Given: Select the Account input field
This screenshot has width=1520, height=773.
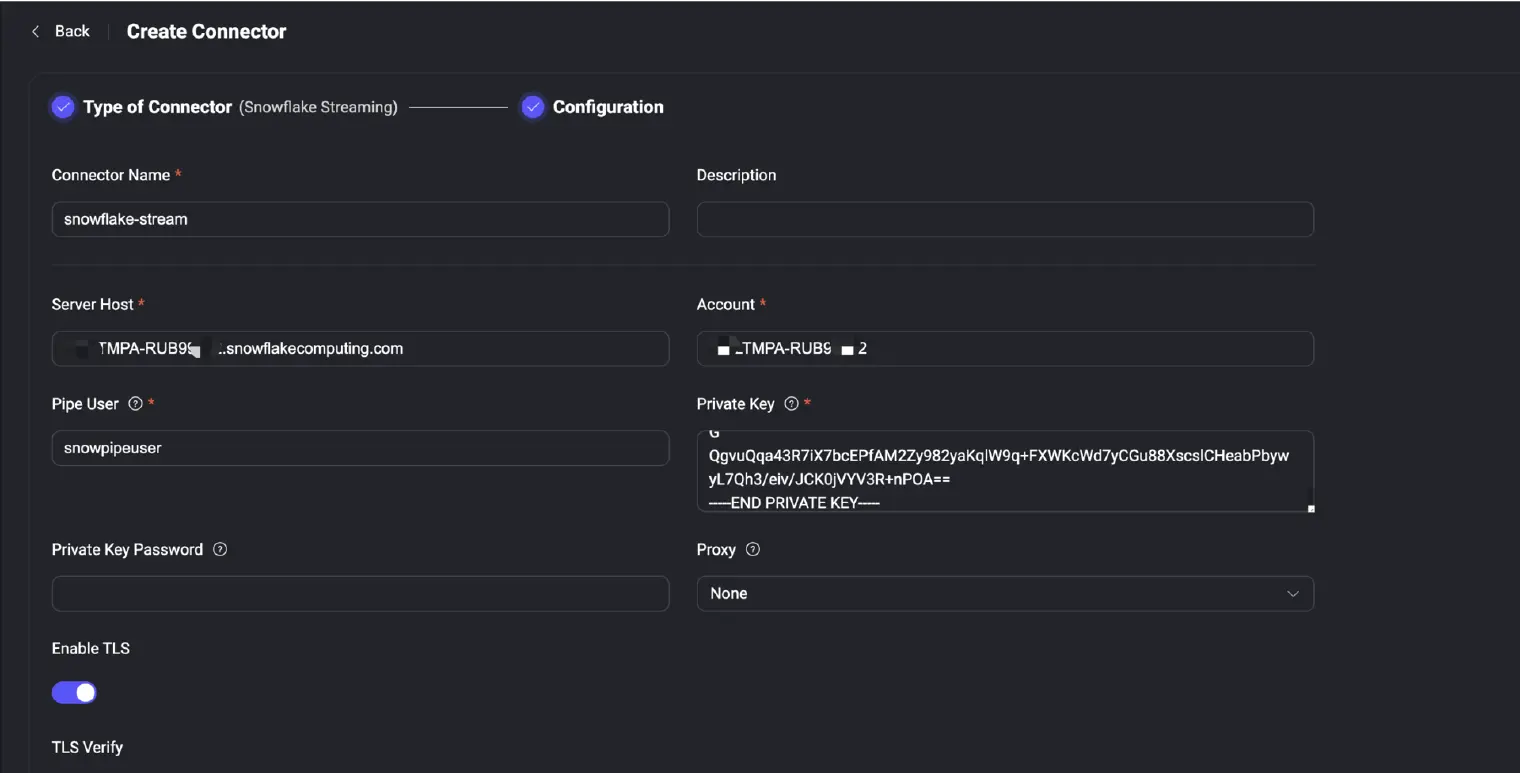Looking at the screenshot, I should pyautogui.click(x=1004, y=349).
